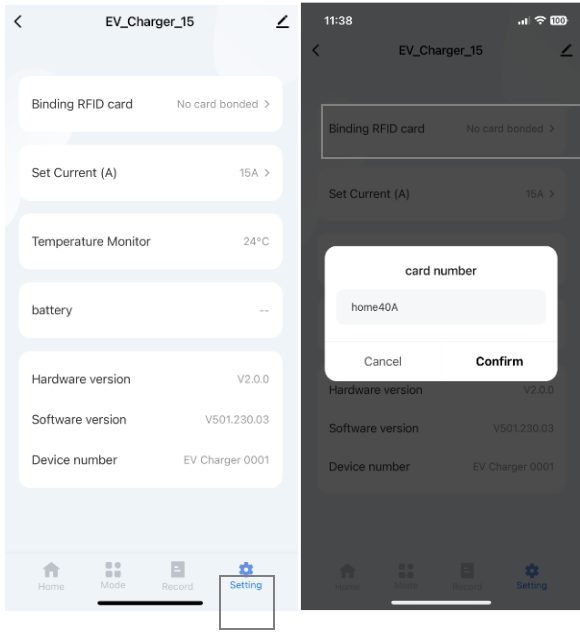Tap the edit pencil icon on the left screen

tap(283, 21)
